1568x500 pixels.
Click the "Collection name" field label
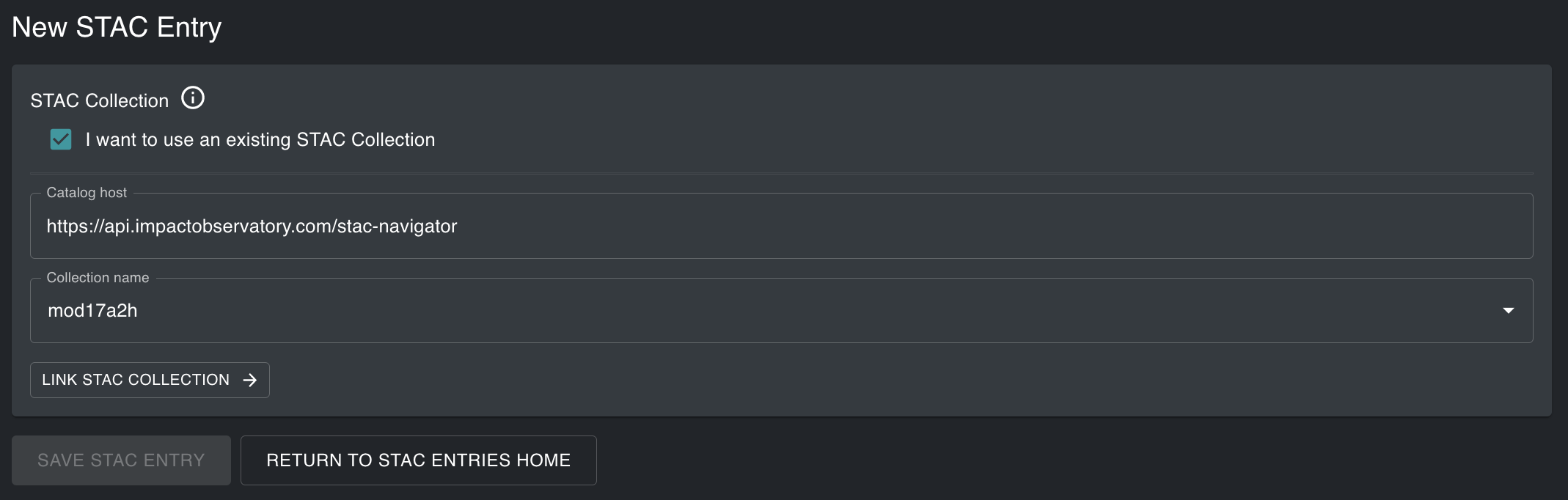pyautogui.click(x=98, y=278)
